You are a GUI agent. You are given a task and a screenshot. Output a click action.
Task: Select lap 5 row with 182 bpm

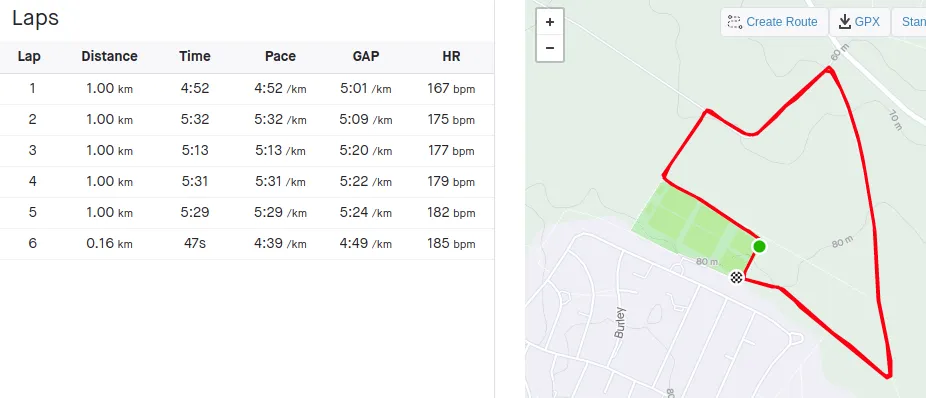click(x=247, y=213)
